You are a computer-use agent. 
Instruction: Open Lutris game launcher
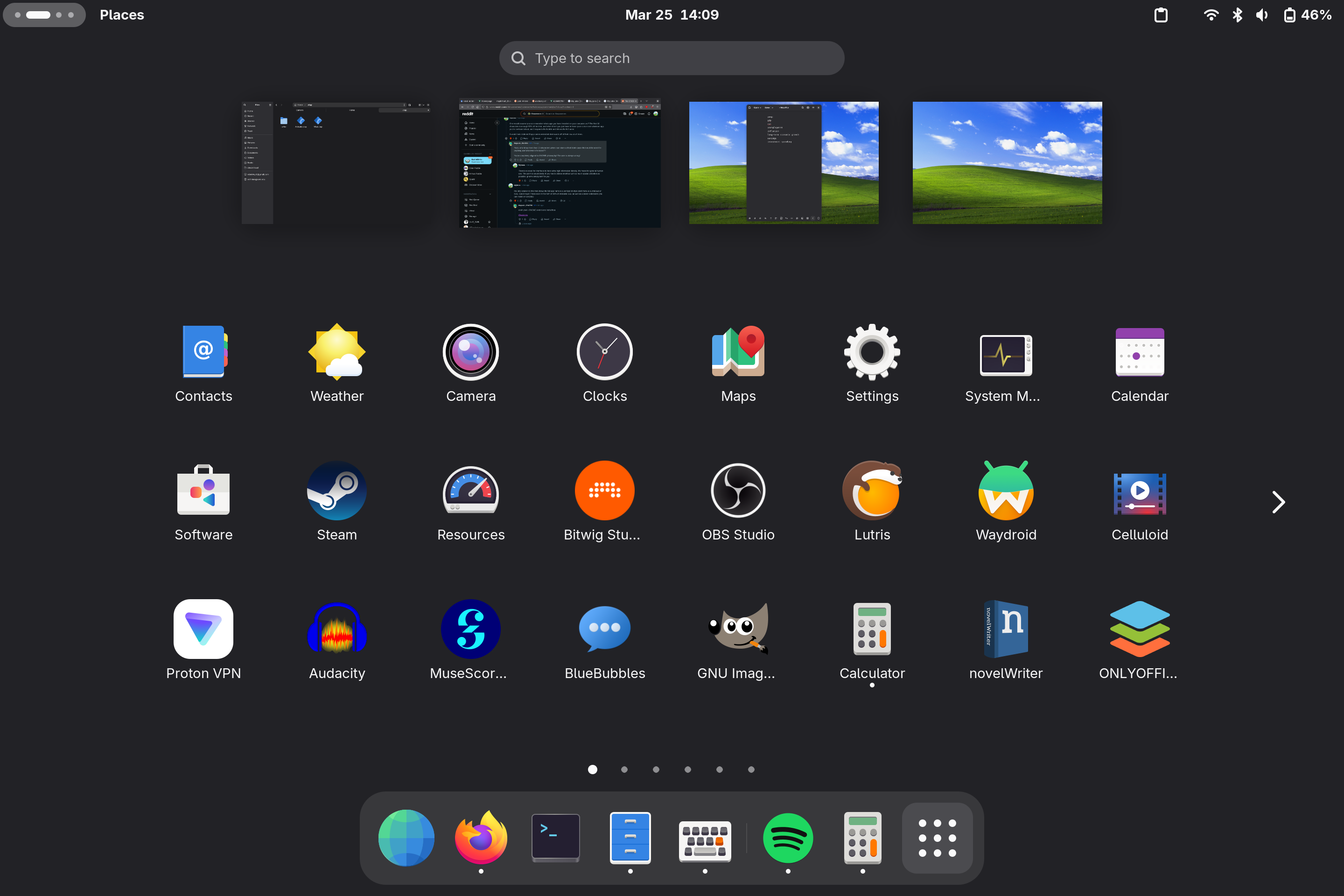click(871, 490)
